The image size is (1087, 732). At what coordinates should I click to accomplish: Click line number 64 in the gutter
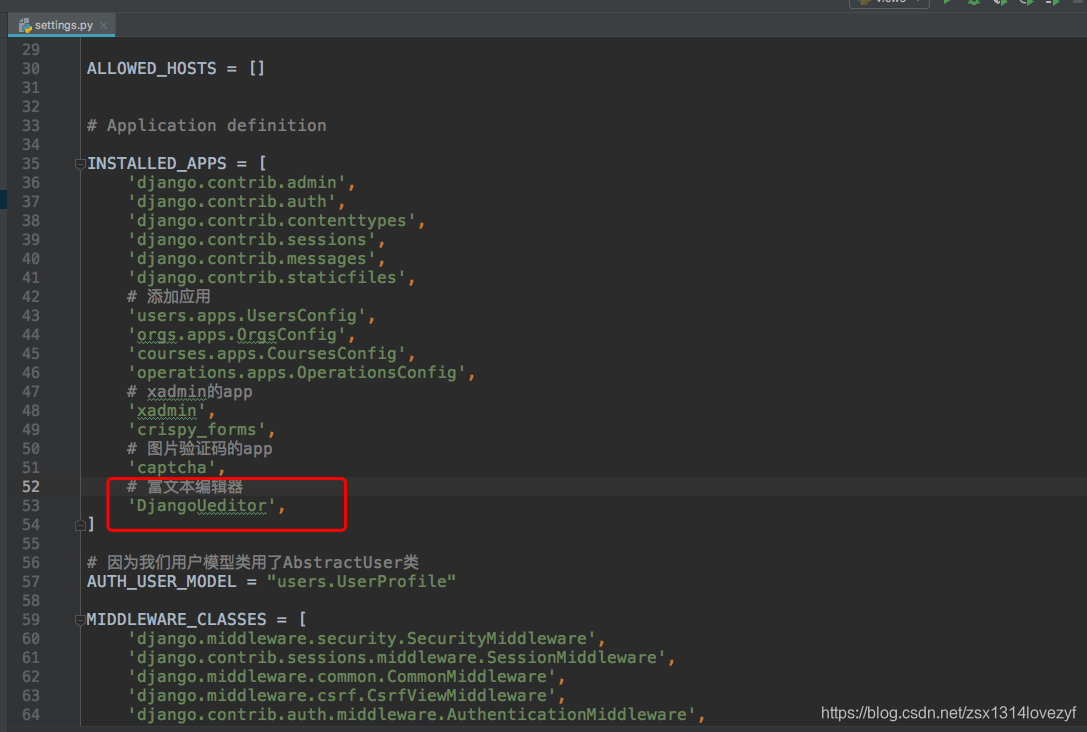click(31, 715)
